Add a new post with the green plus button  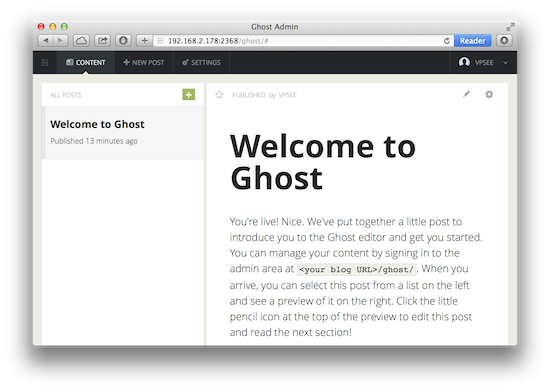click(189, 94)
